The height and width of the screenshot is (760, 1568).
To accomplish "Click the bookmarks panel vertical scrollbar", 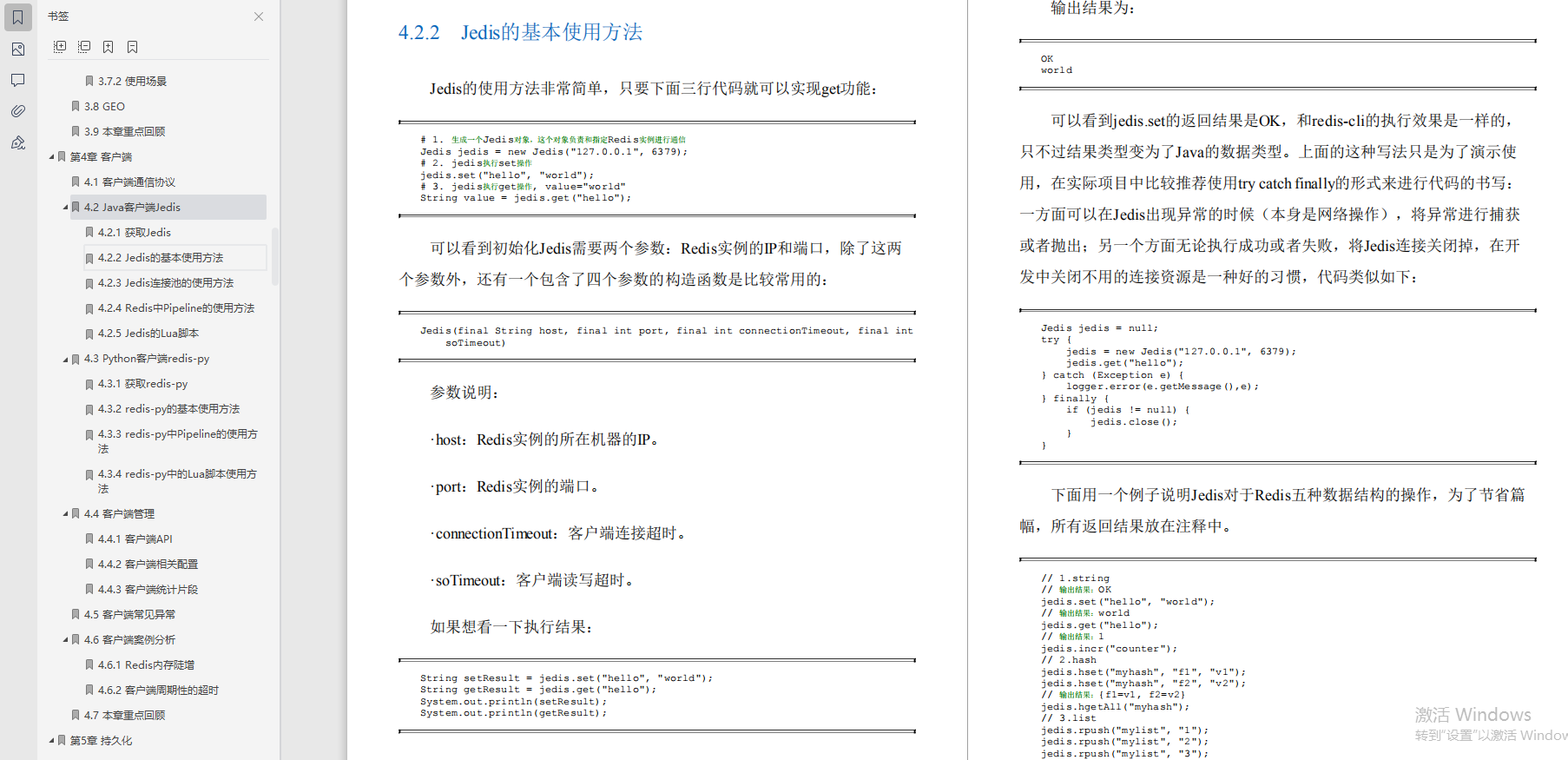I will coord(275,256).
